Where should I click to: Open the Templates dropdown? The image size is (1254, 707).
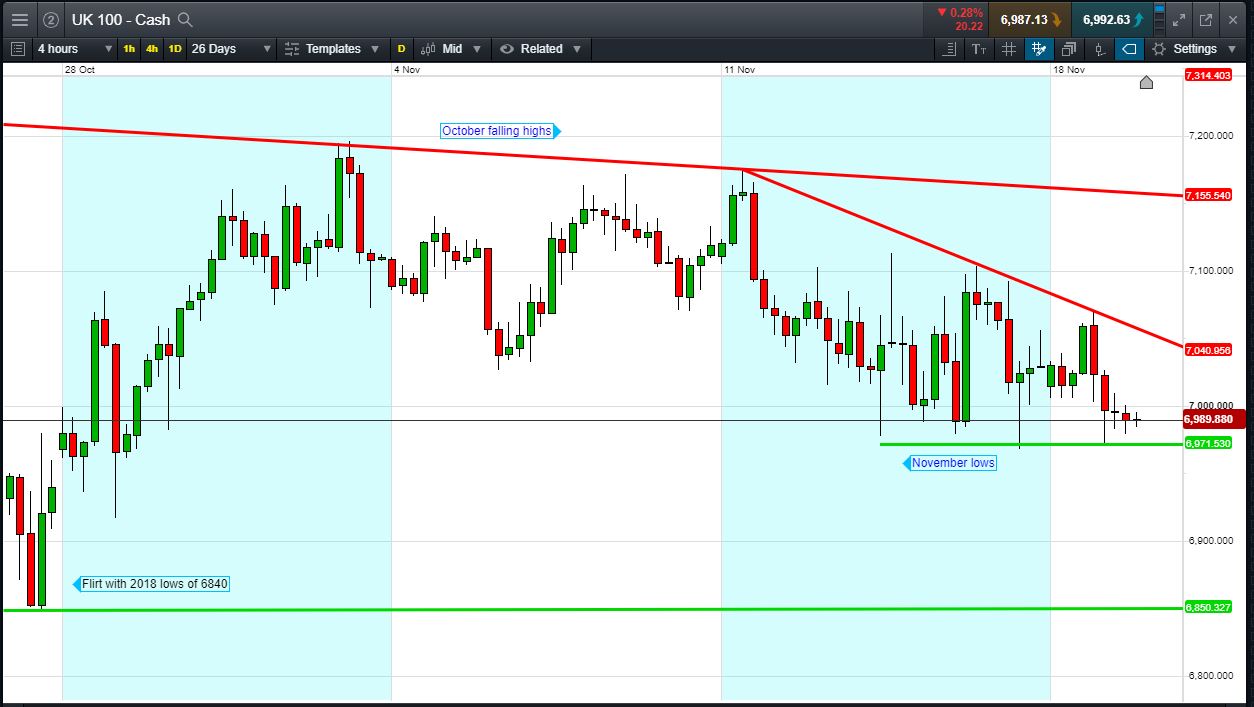tap(331, 48)
